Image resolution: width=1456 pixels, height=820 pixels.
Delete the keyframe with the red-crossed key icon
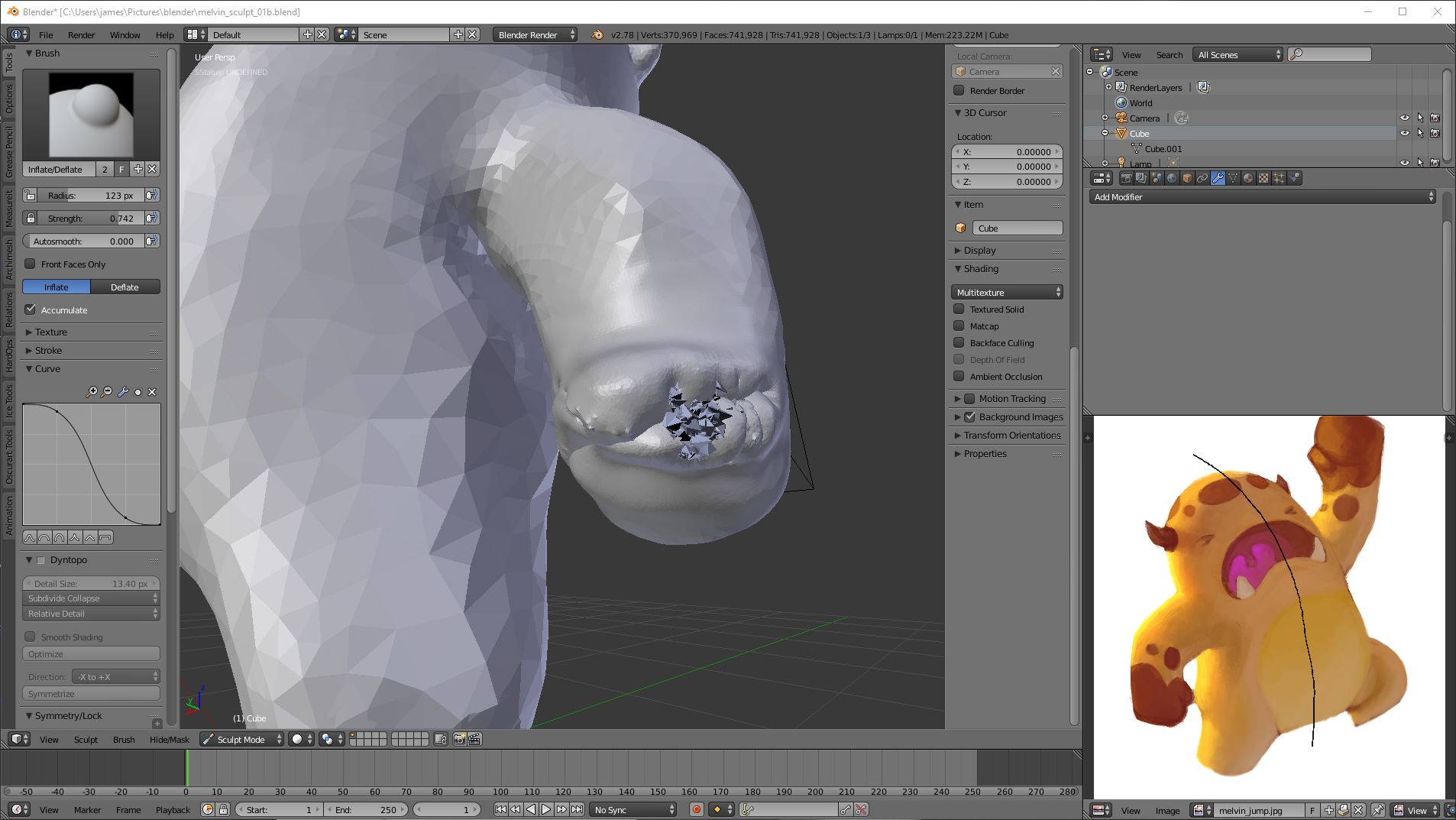tap(861, 809)
